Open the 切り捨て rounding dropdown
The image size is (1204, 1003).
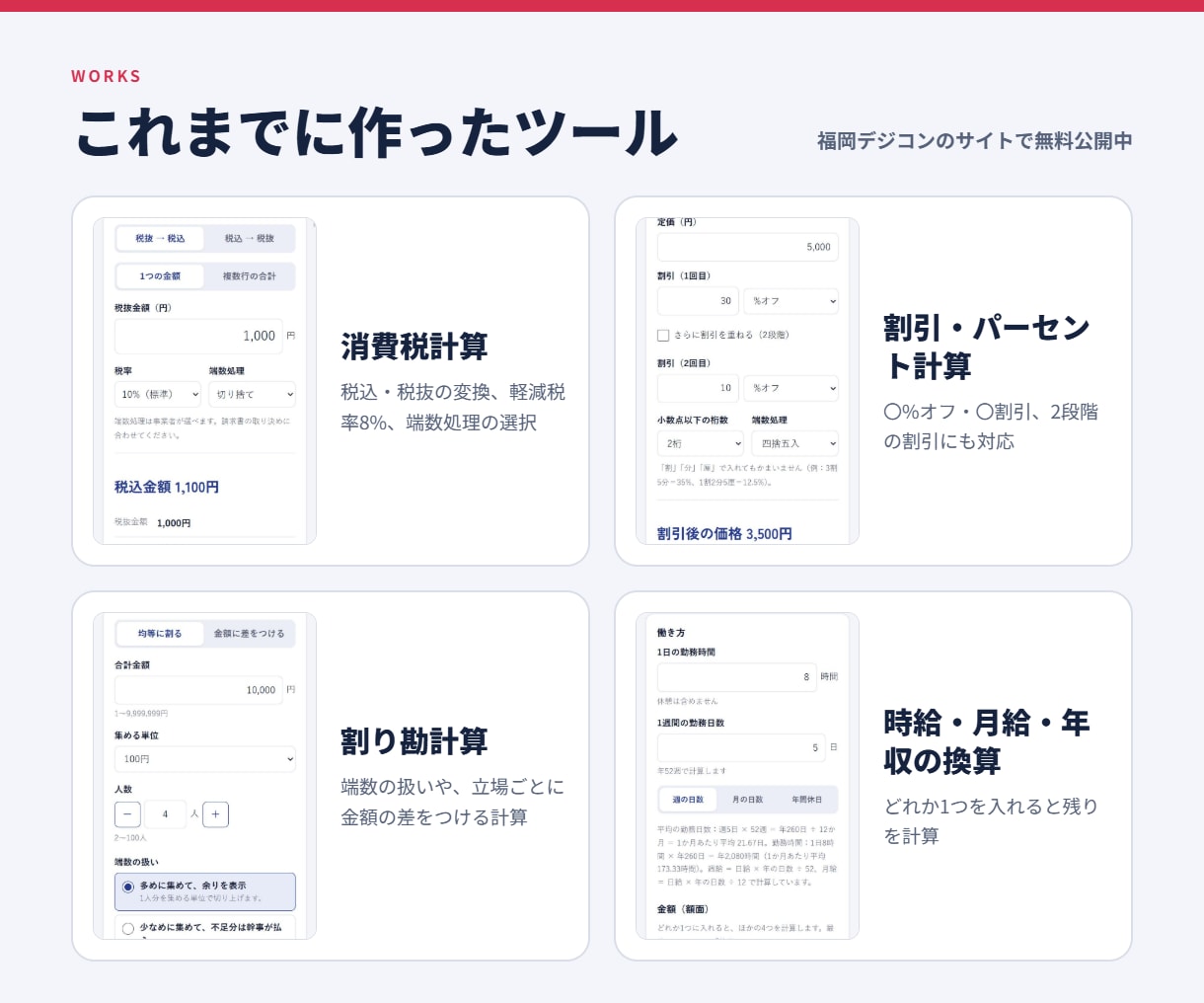252,394
